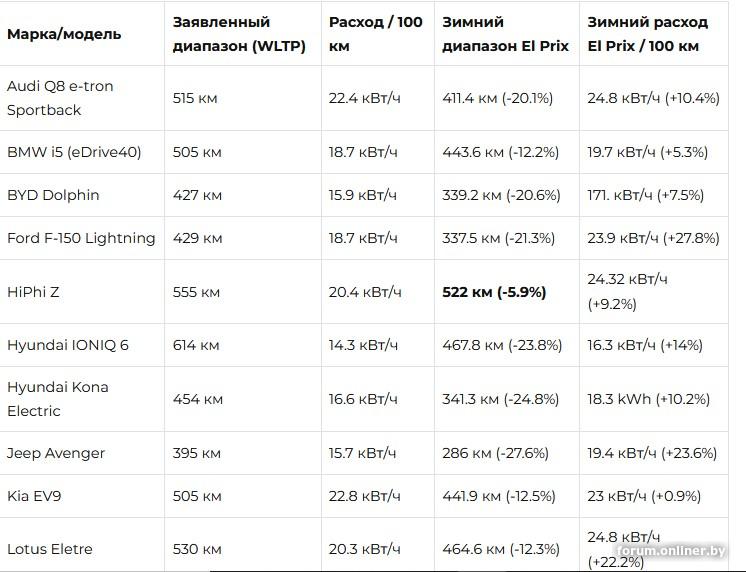Viewport: 746px width, 572px height.
Task: Click the "Расход / 100 км" header
Action: click(375, 34)
